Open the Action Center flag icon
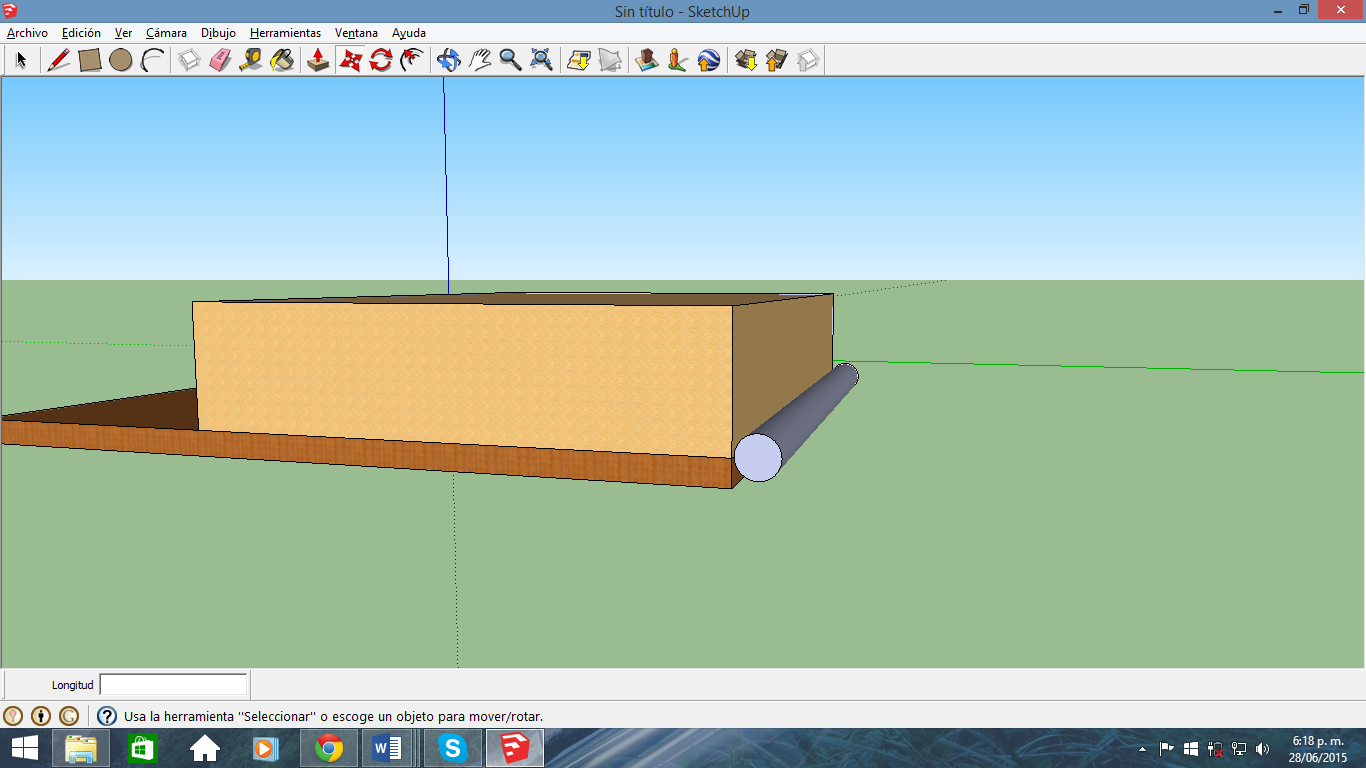Viewport: 1366px width, 768px height. (x=1167, y=749)
